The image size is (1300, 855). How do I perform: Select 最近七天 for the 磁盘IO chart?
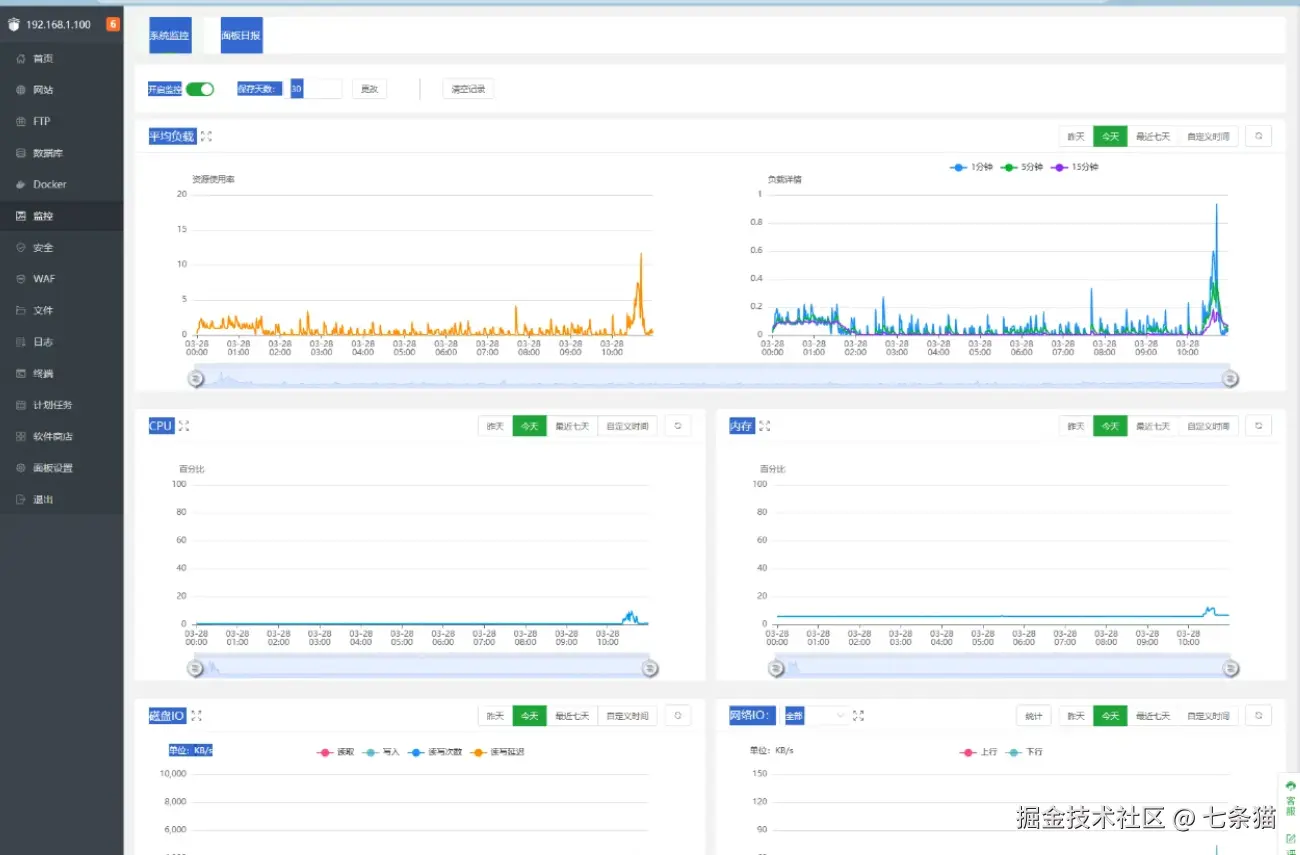pos(572,716)
